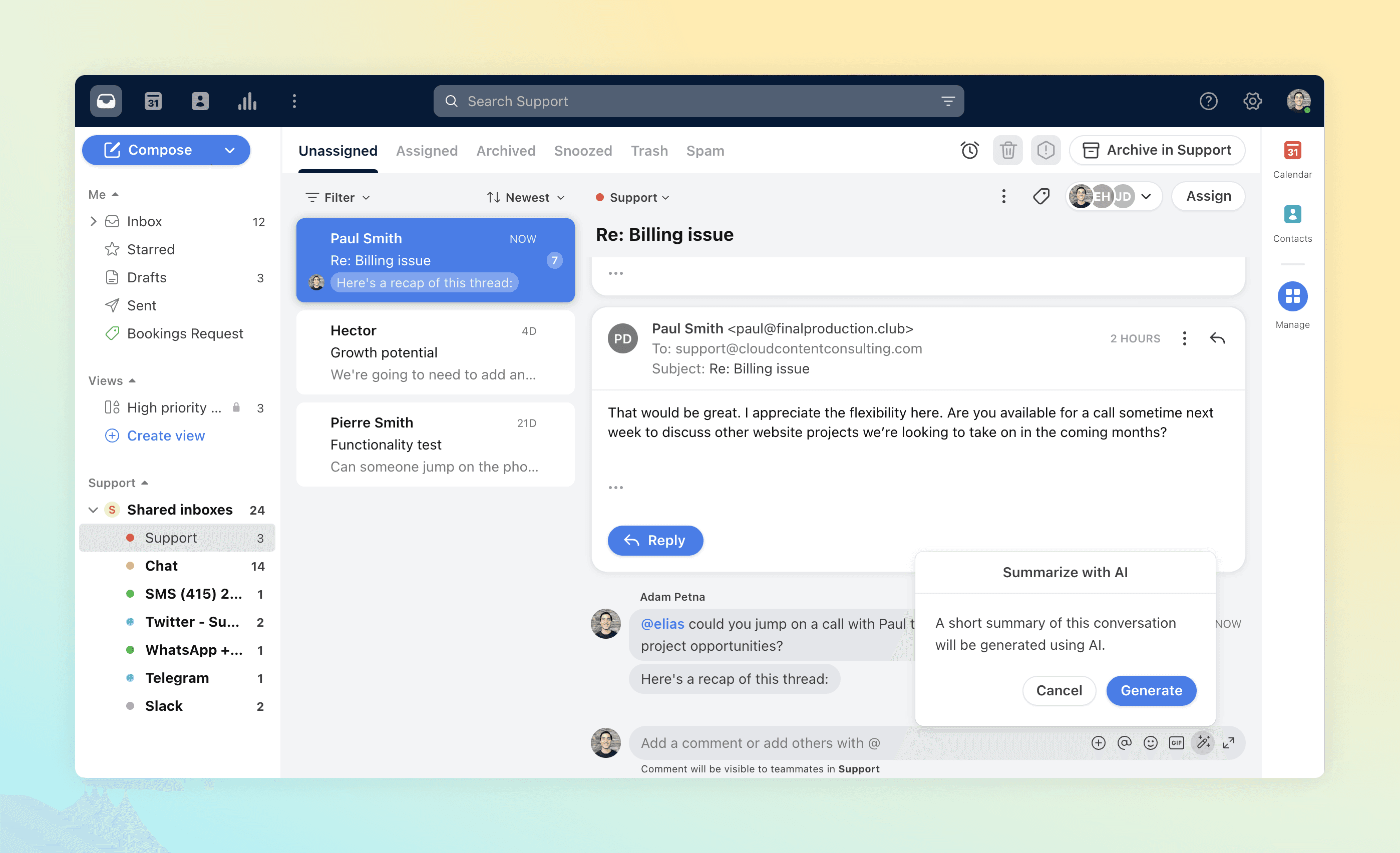
Task: Open Hector Growth potential conversation
Action: 435,352
